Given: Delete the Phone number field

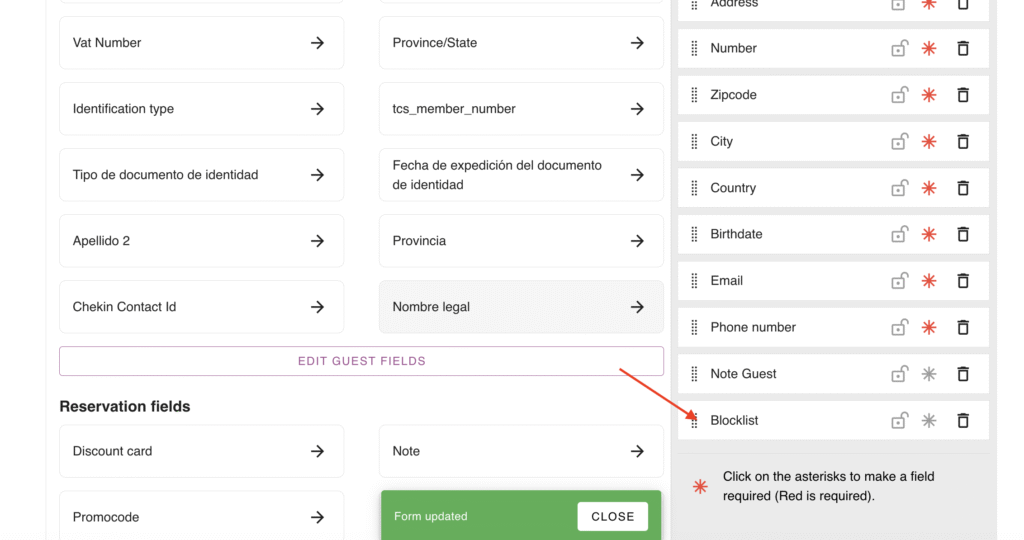Looking at the screenshot, I should point(963,327).
